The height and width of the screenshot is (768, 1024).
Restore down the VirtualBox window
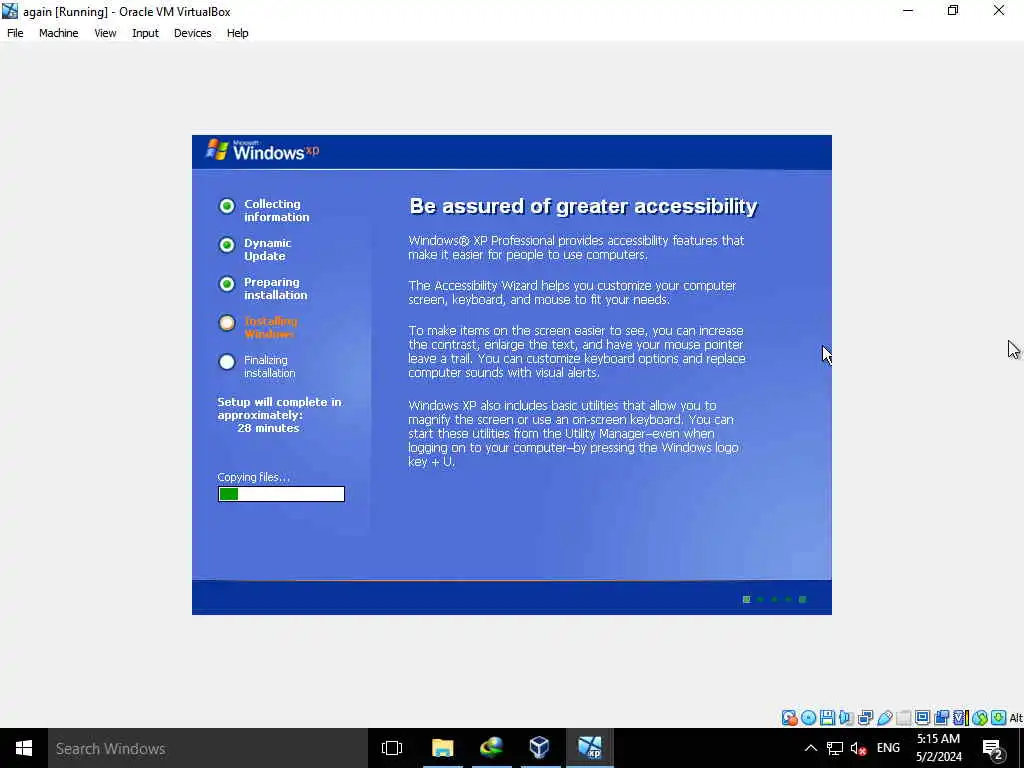click(x=953, y=11)
